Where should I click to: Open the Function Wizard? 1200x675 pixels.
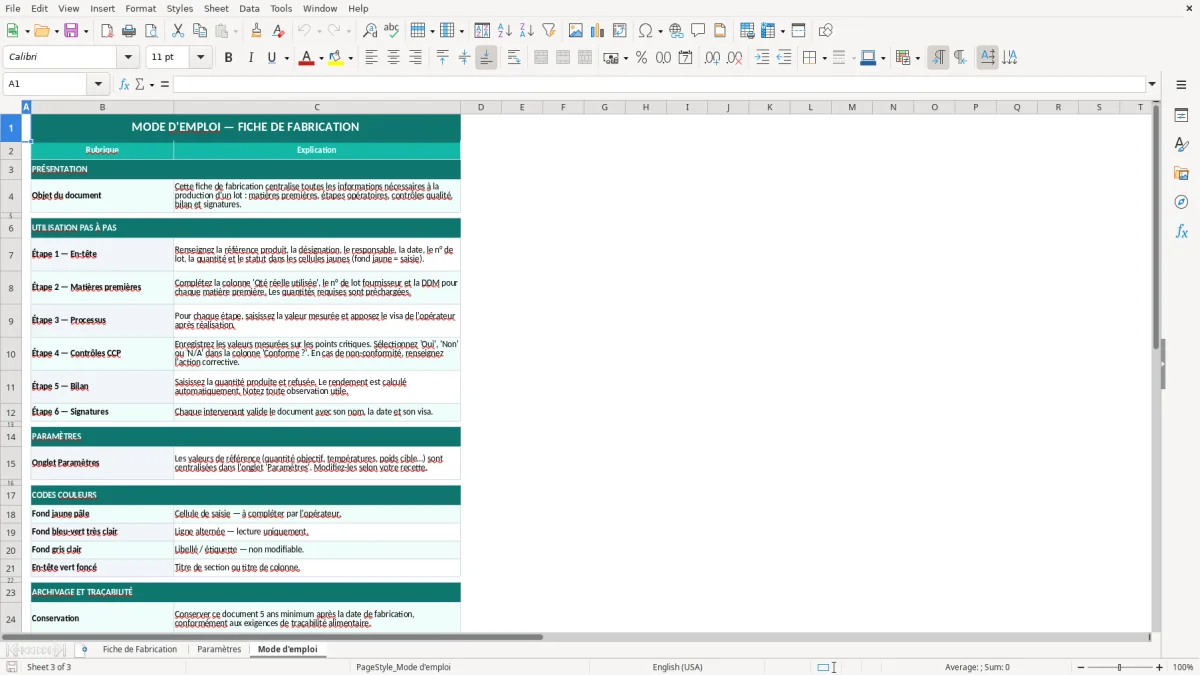tap(124, 84)
